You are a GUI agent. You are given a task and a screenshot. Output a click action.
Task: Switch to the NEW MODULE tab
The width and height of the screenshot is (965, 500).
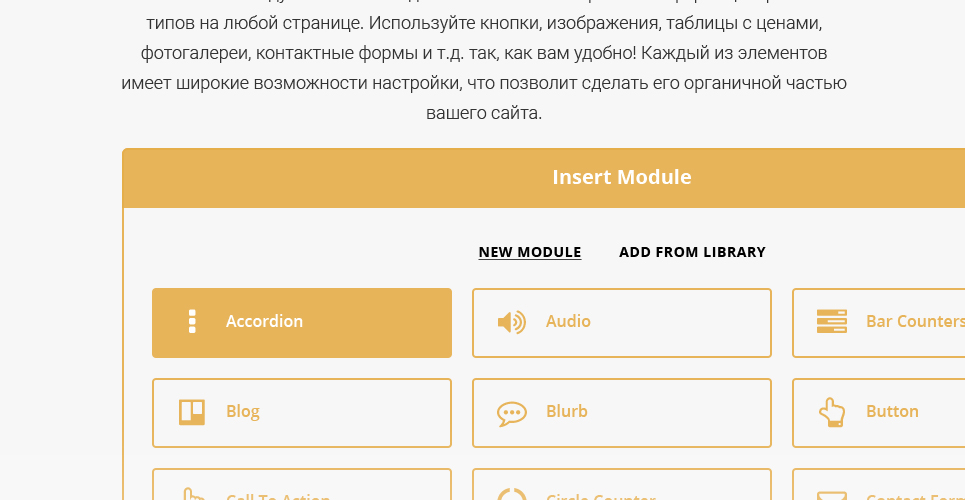click(x=530, y=252)
